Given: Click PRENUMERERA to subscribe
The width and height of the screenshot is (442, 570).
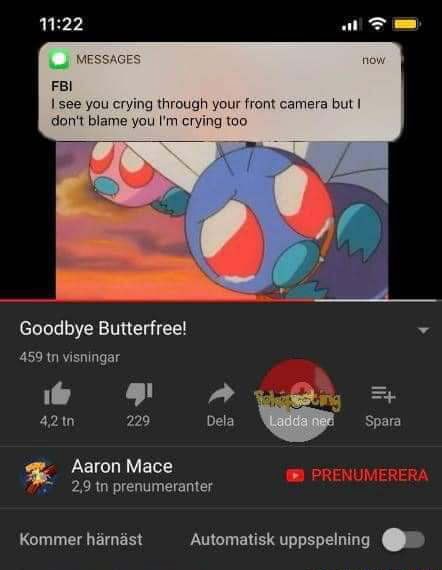Looking at the screenshot, I should point(357,475).
